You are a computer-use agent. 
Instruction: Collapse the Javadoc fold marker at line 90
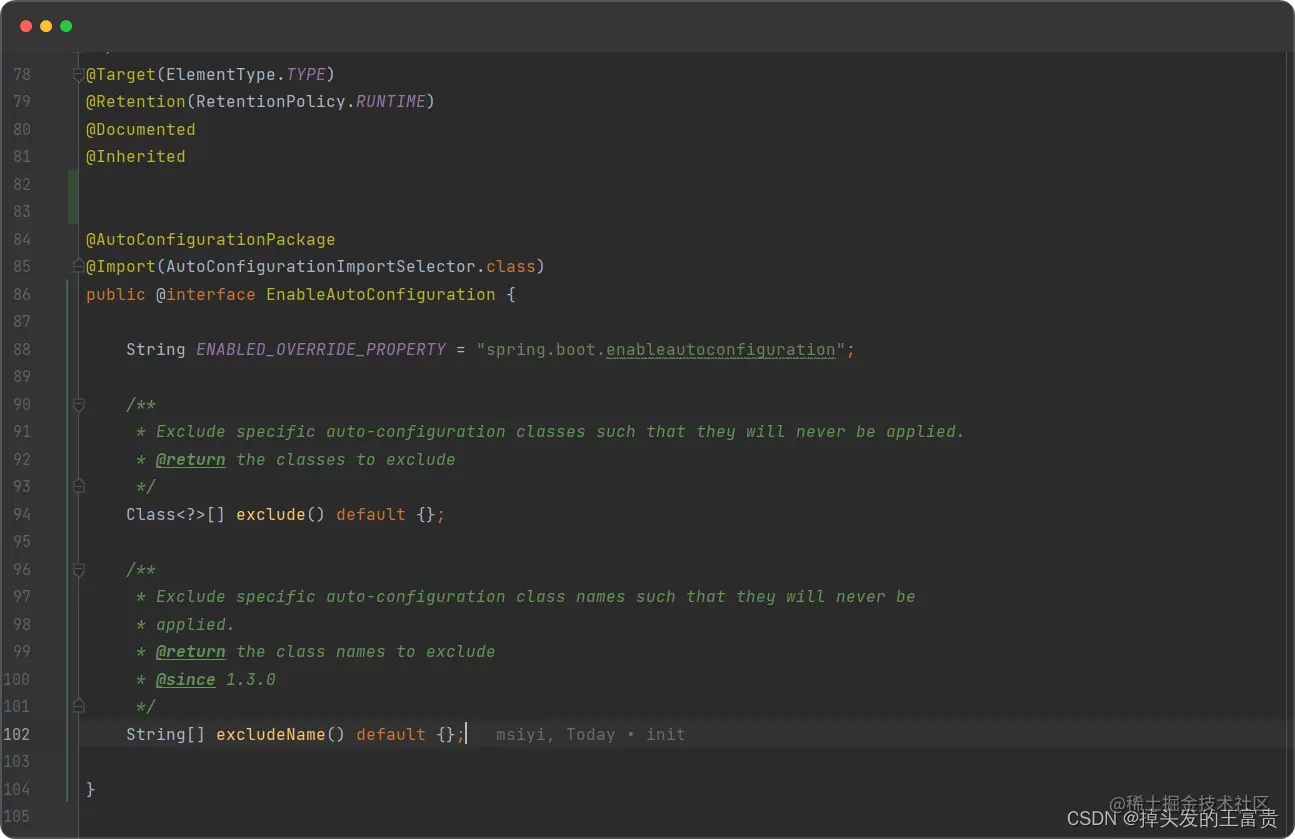point(78,405)
